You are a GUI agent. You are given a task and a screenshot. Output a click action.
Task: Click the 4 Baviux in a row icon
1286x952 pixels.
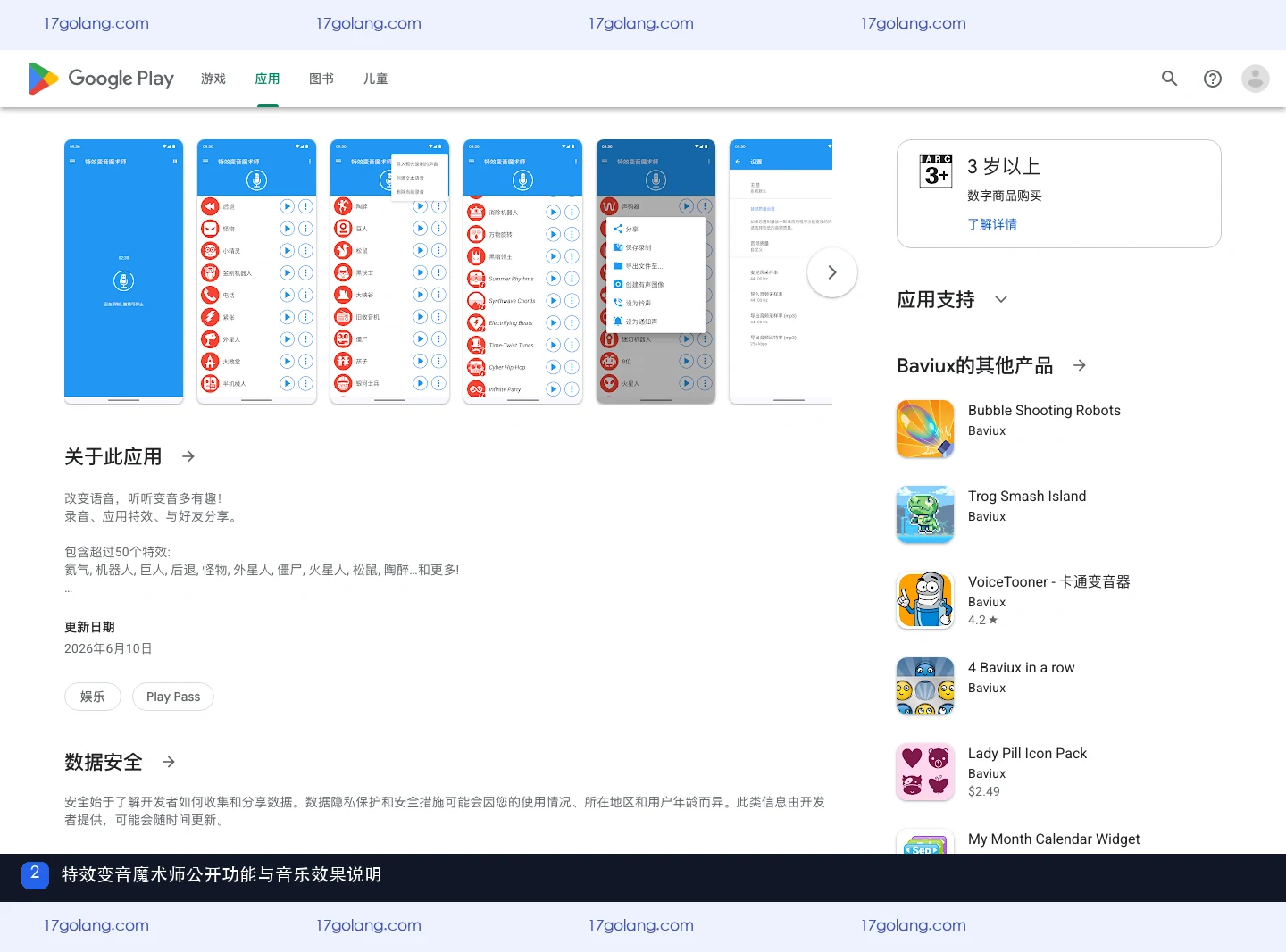tap(925, 686)
